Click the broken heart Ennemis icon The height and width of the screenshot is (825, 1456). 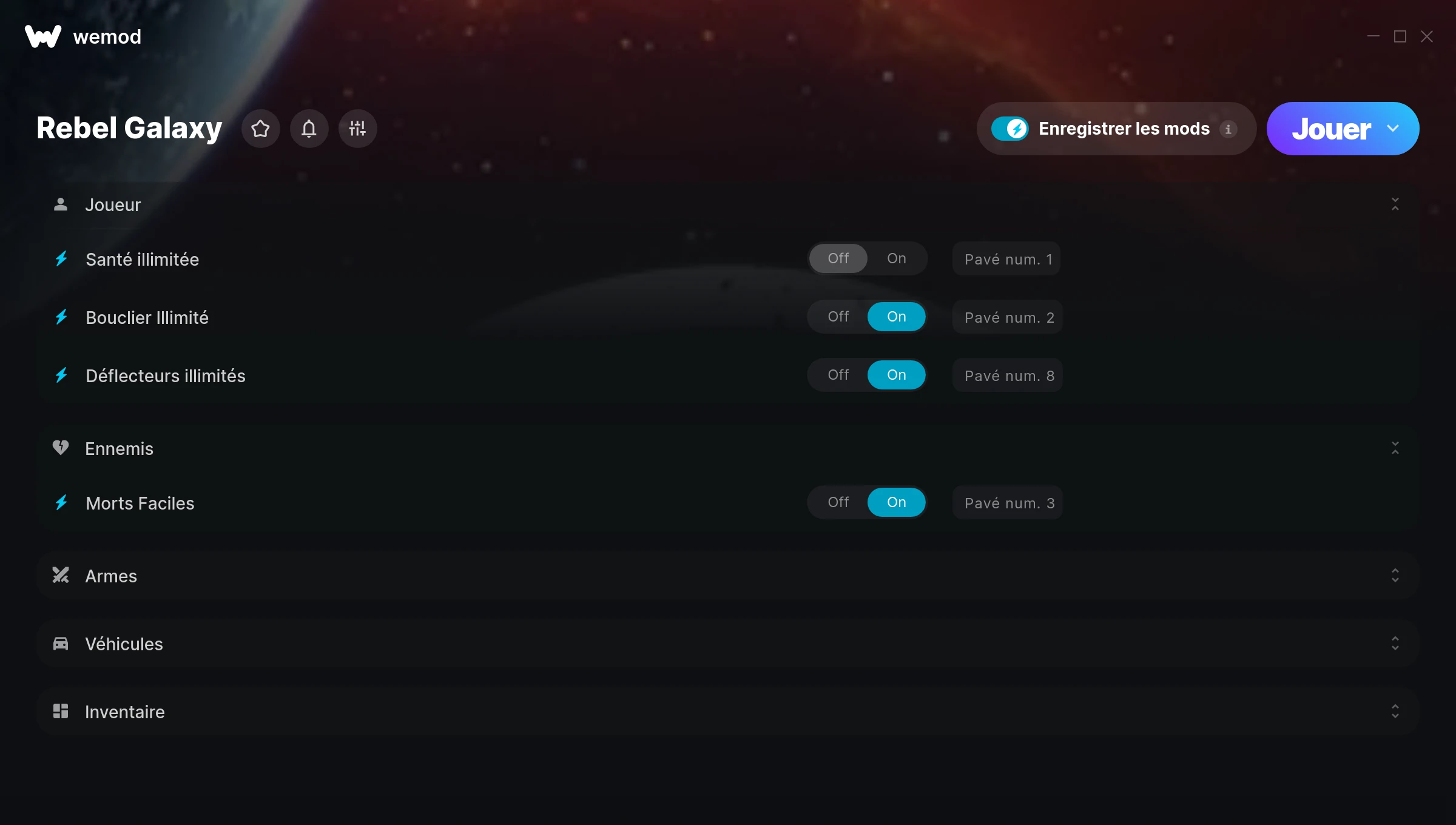61,448
